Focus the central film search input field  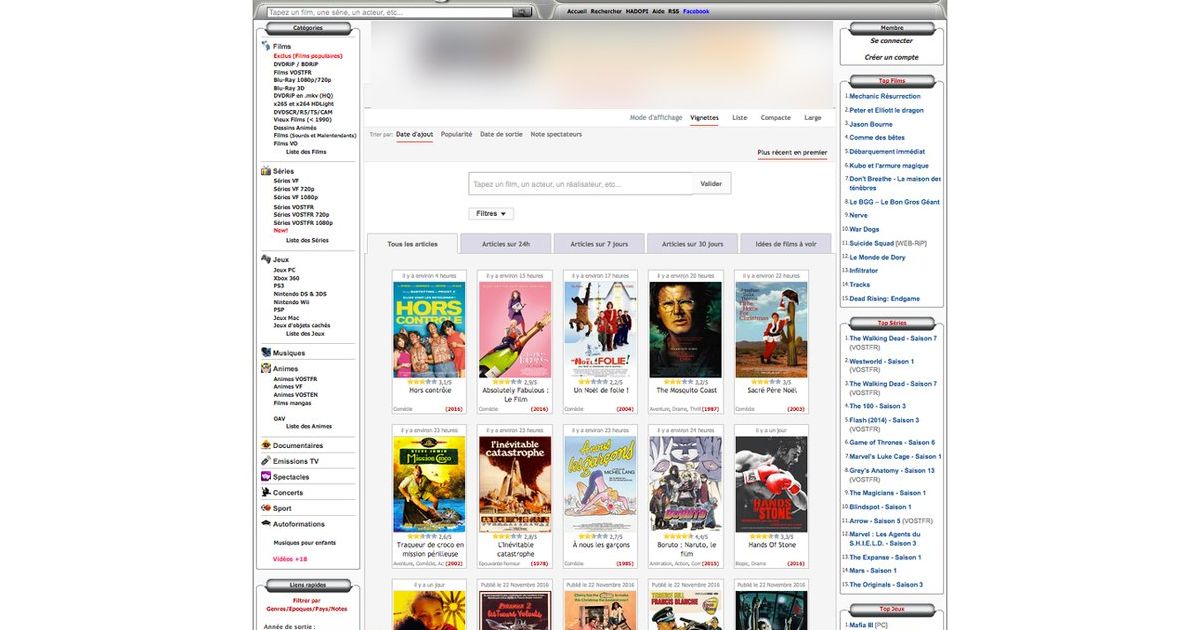[x=580, y=184]
